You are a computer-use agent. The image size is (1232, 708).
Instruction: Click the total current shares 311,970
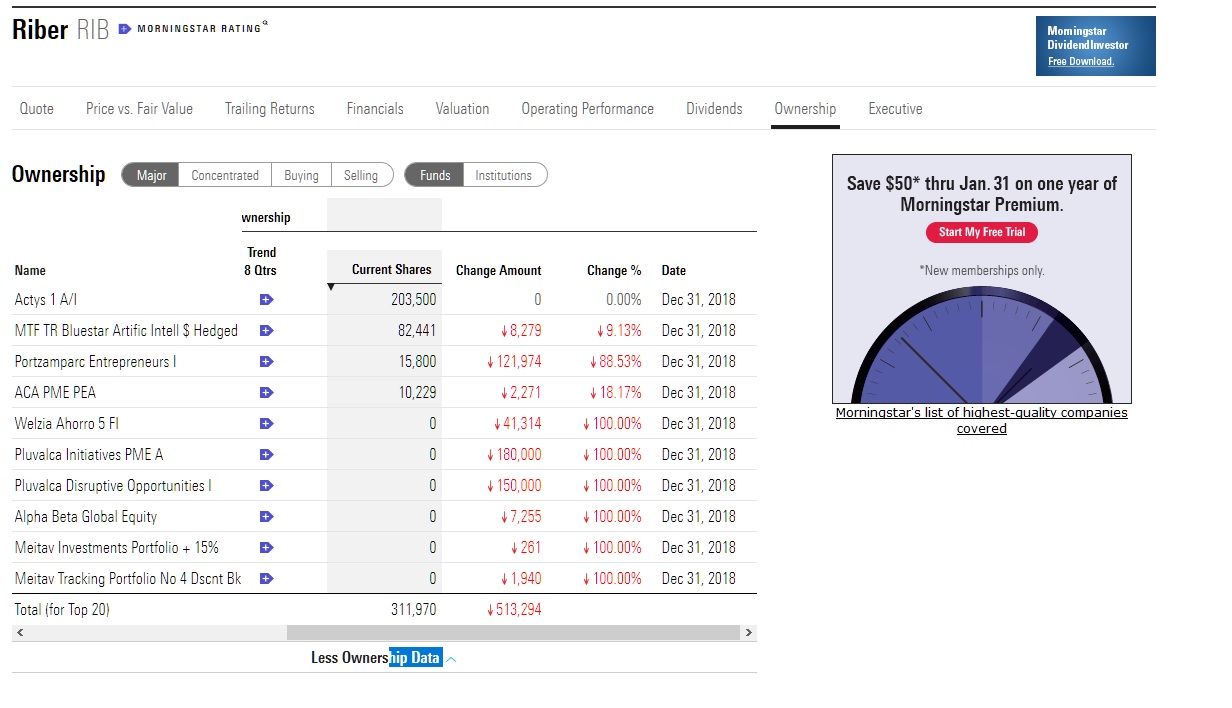click(413, 609)
